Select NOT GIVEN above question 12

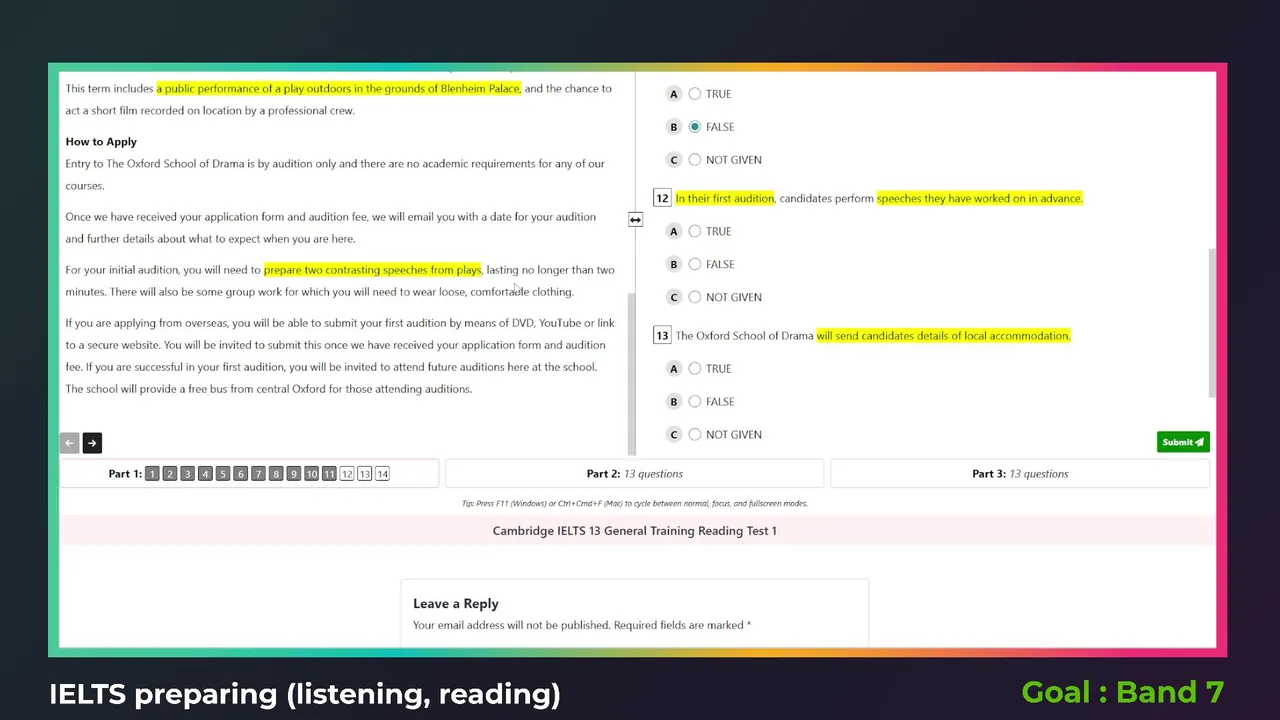coord(695,160)
